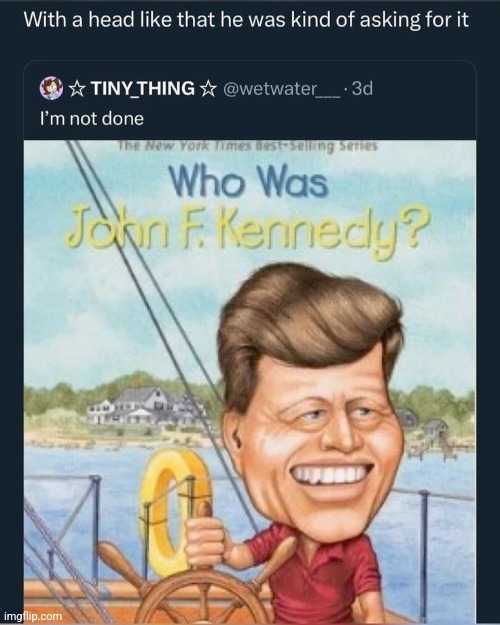Click the 3d timestamp of quoted tweet
The height and width of the screenshot is (625, 500).
coord(363,88)
